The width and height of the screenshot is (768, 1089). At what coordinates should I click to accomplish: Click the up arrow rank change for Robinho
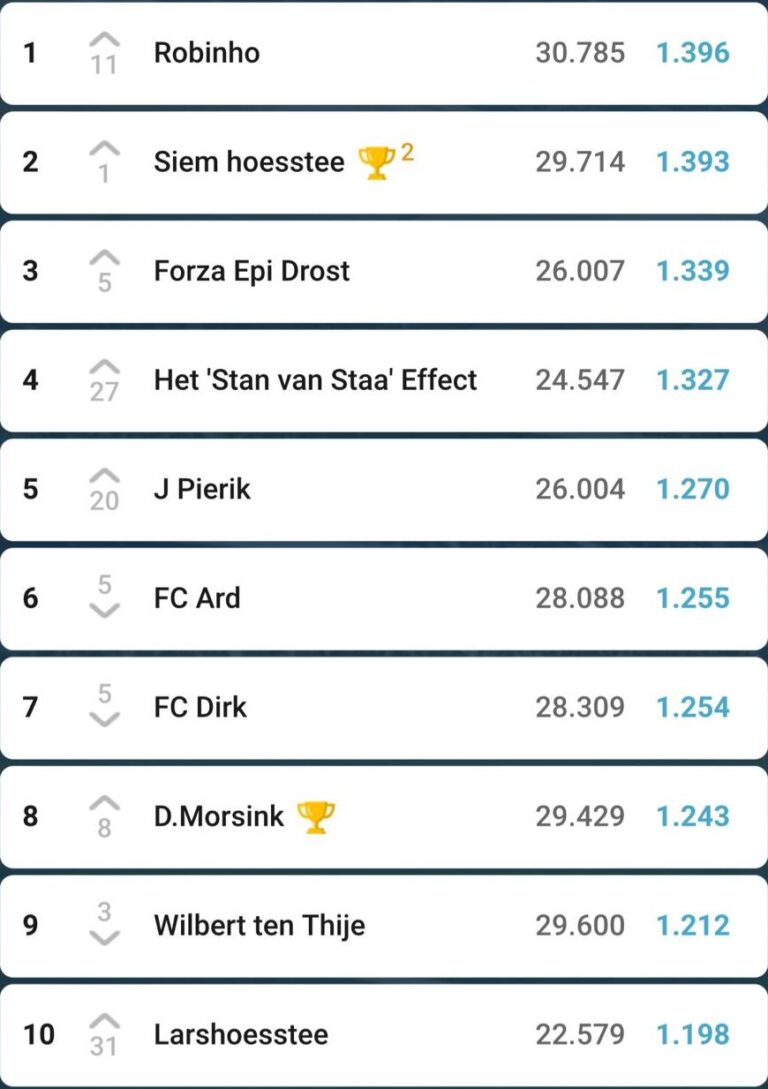click(104, 42)
